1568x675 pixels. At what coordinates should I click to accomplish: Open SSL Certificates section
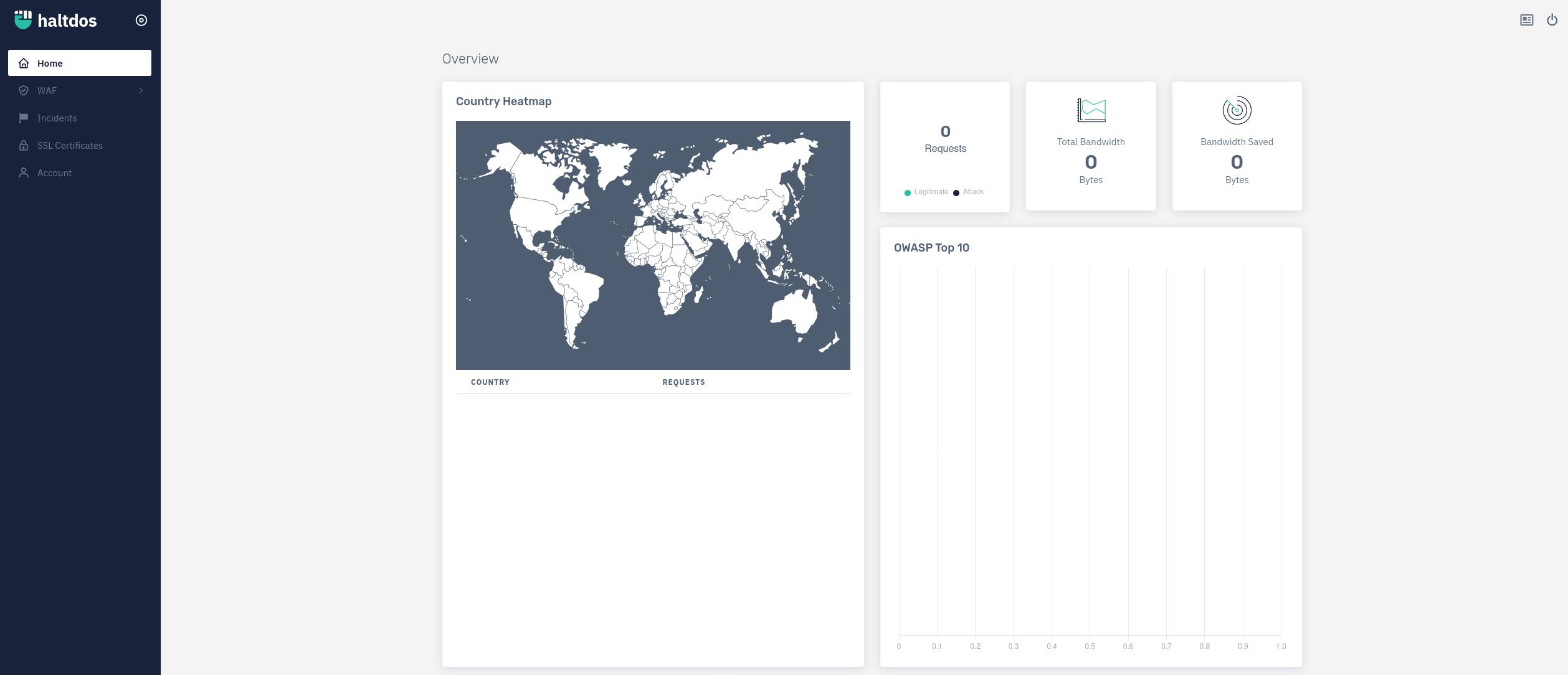click(70, 146)
